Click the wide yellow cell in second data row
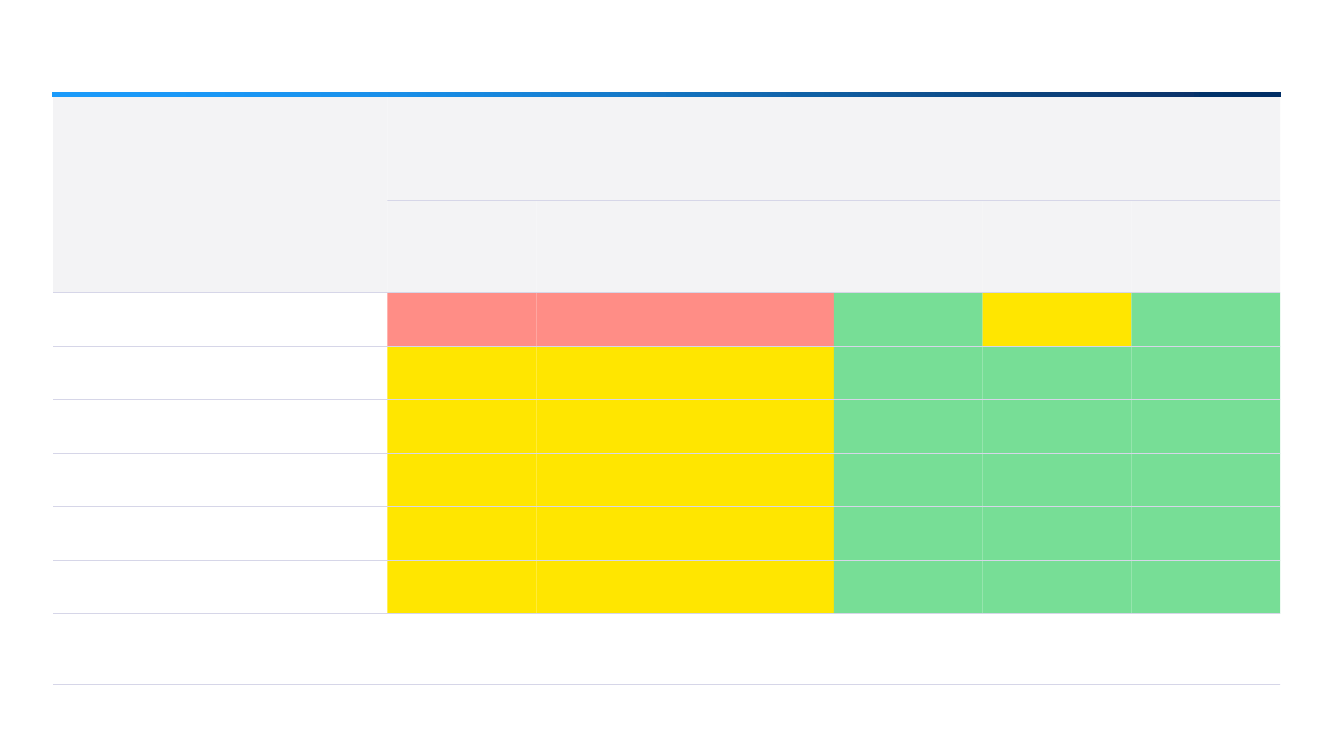Viewport: 1333px width, 750px height. pyautogui.click(x=684, y=373)
